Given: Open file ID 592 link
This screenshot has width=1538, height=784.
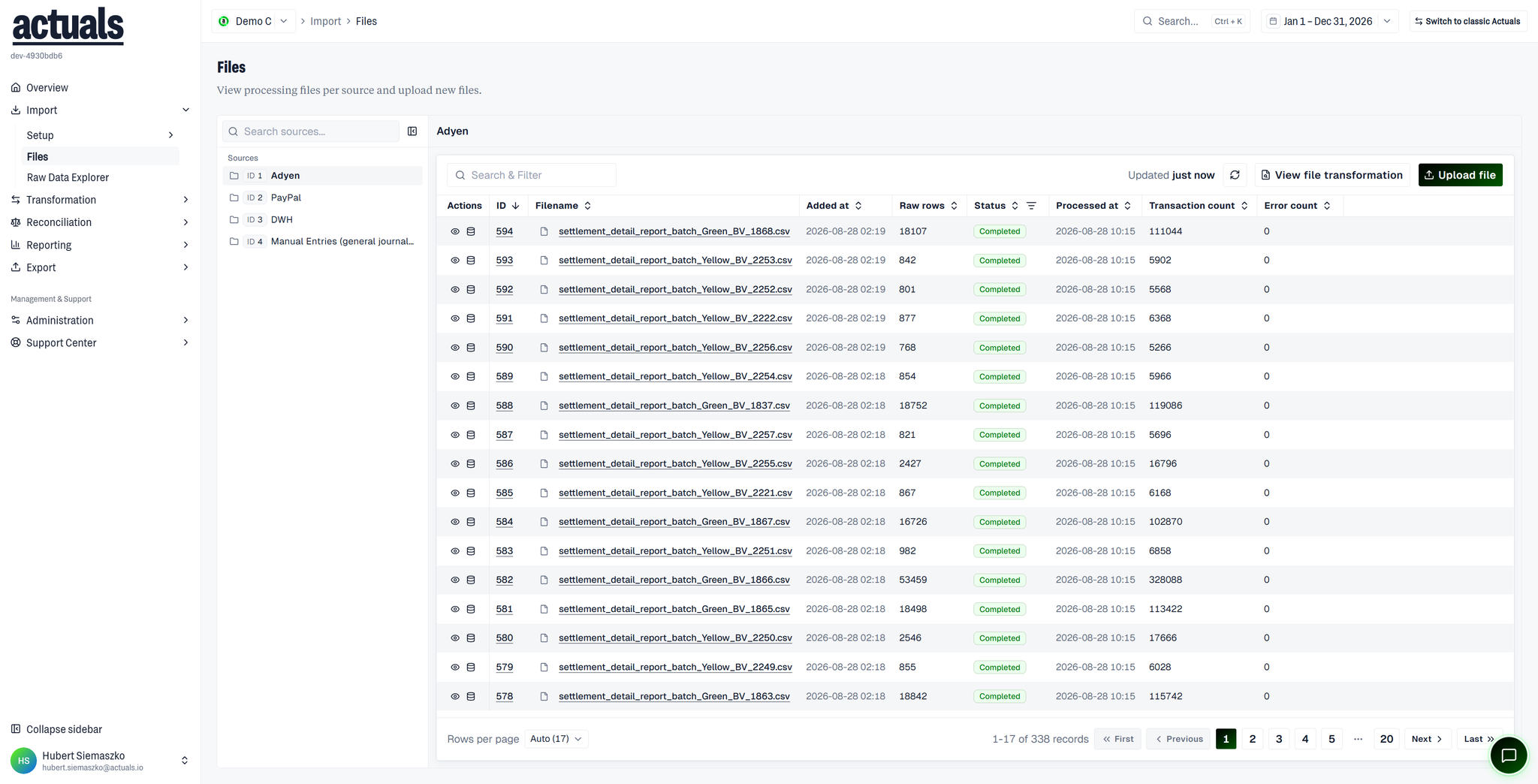Looking at the screenshot, I should click(x=505, y=290).
